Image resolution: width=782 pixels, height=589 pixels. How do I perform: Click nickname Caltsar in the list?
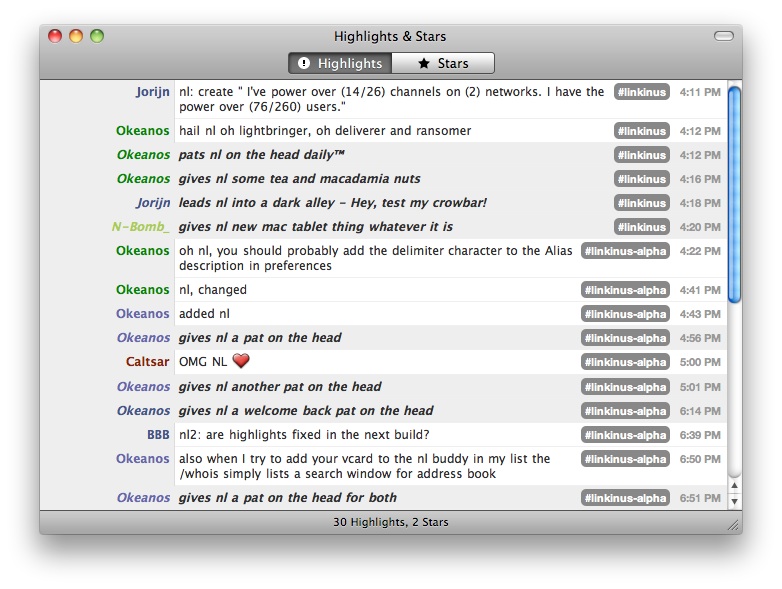click(147, 362)
